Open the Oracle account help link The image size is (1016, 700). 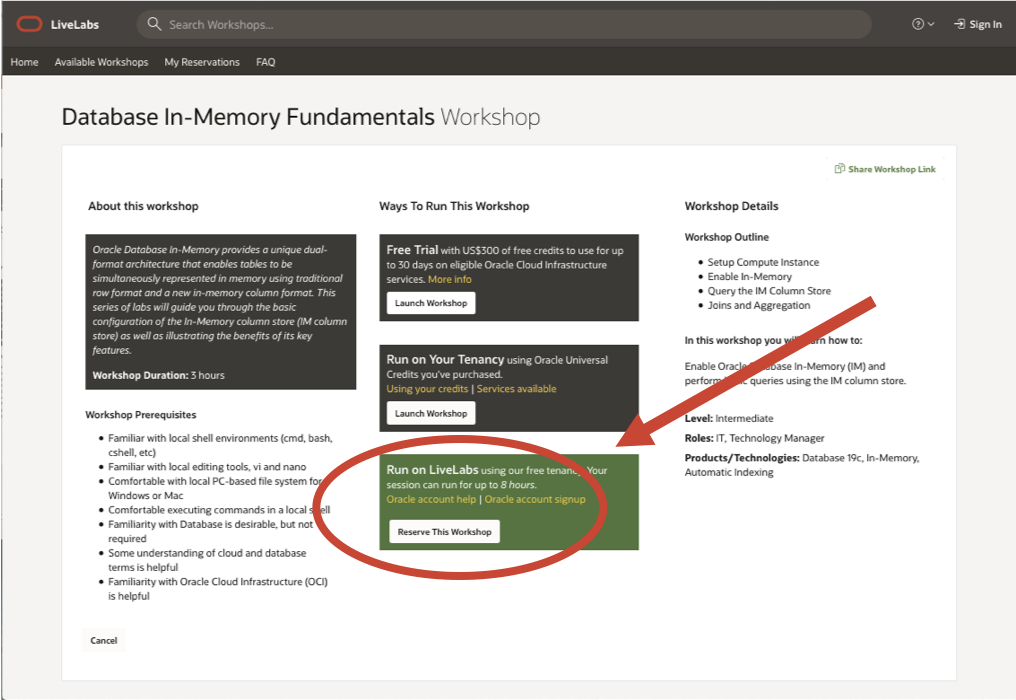tap(431, 499)
